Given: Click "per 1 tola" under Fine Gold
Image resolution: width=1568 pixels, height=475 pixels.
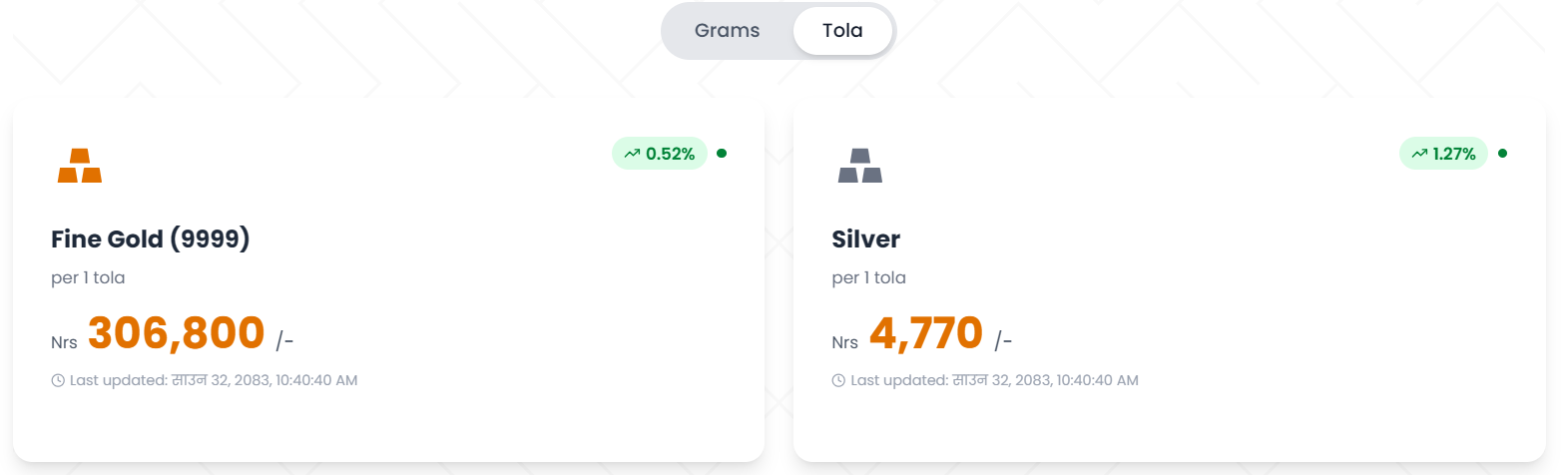Looking at the screenshot, I should [x=88, y=277].
